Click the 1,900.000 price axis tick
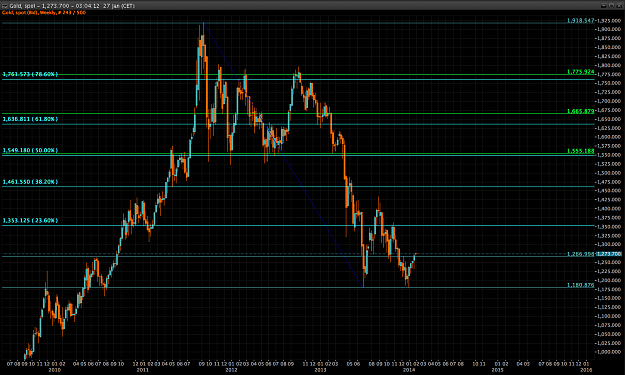 pyautogui.click(x=609, y=29)
